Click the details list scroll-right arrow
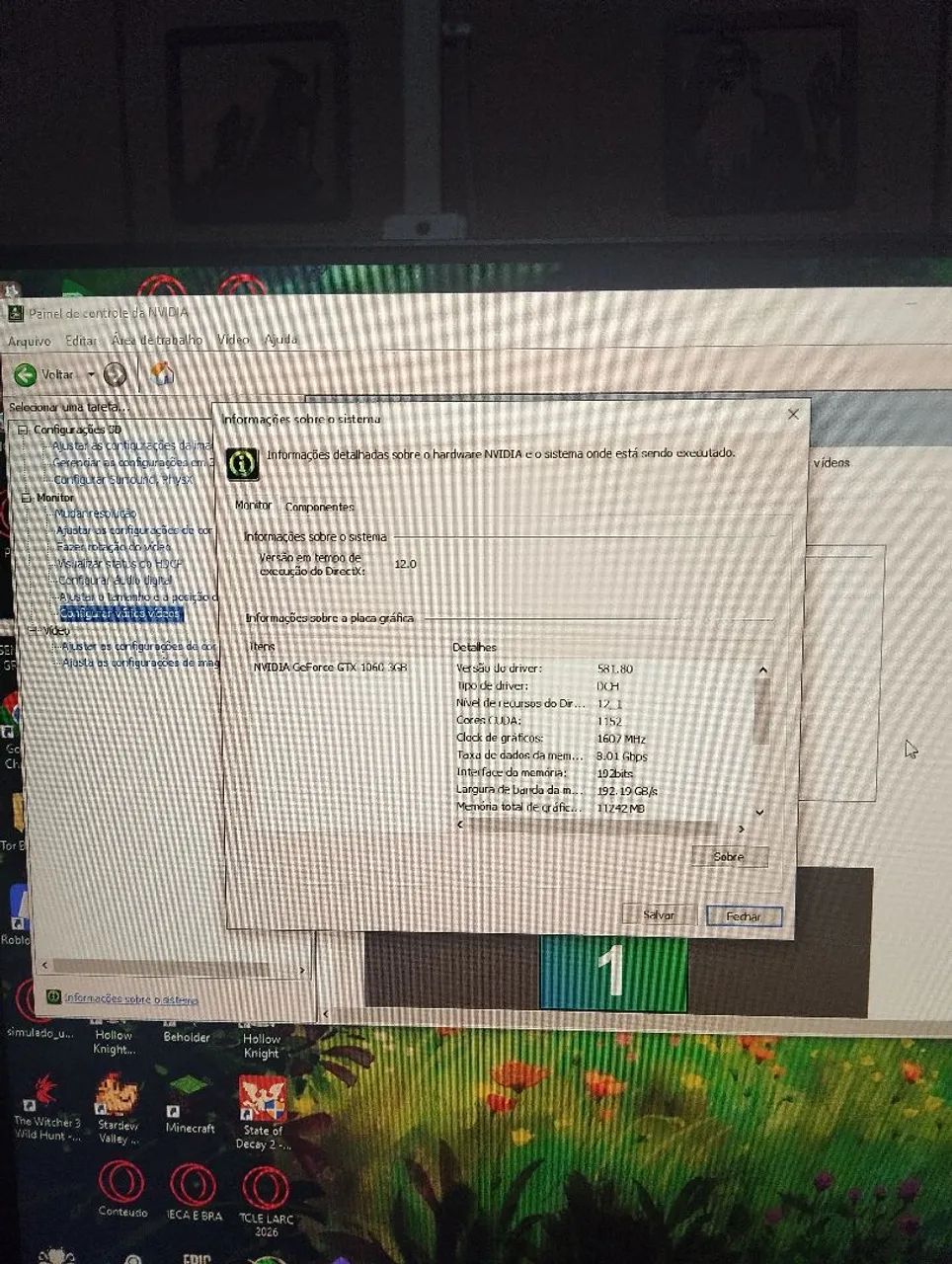952x1264 pixels. 742,829
